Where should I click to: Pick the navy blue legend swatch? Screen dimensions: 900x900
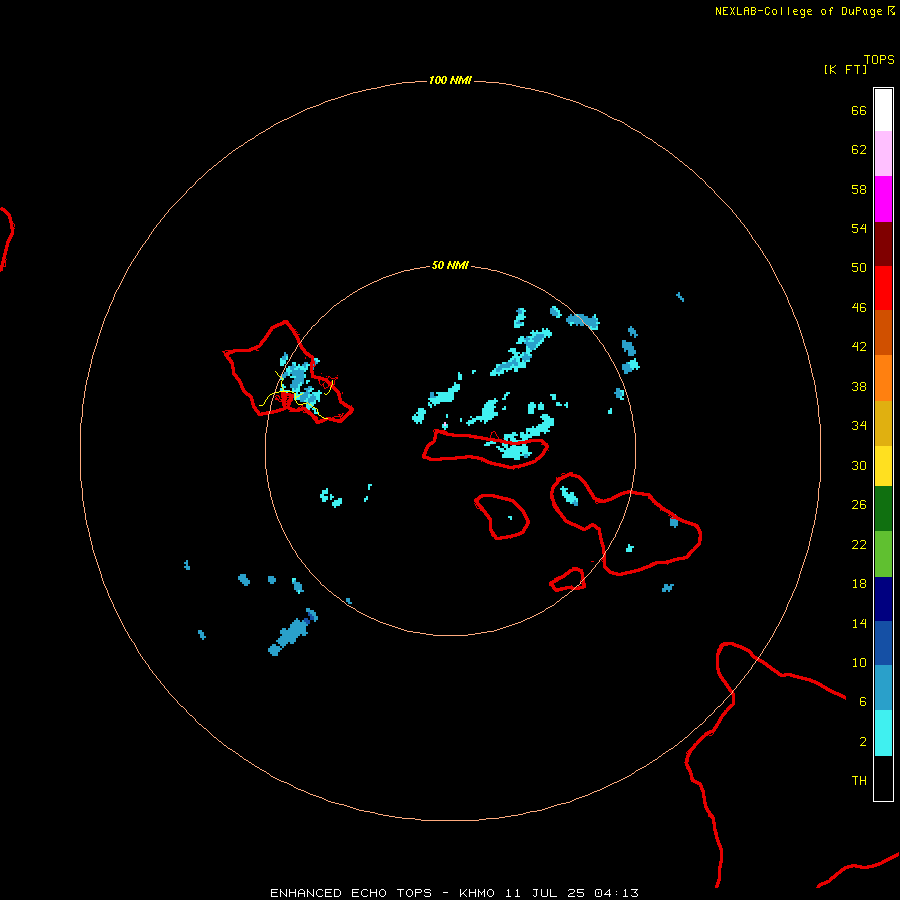click(883, 599)
